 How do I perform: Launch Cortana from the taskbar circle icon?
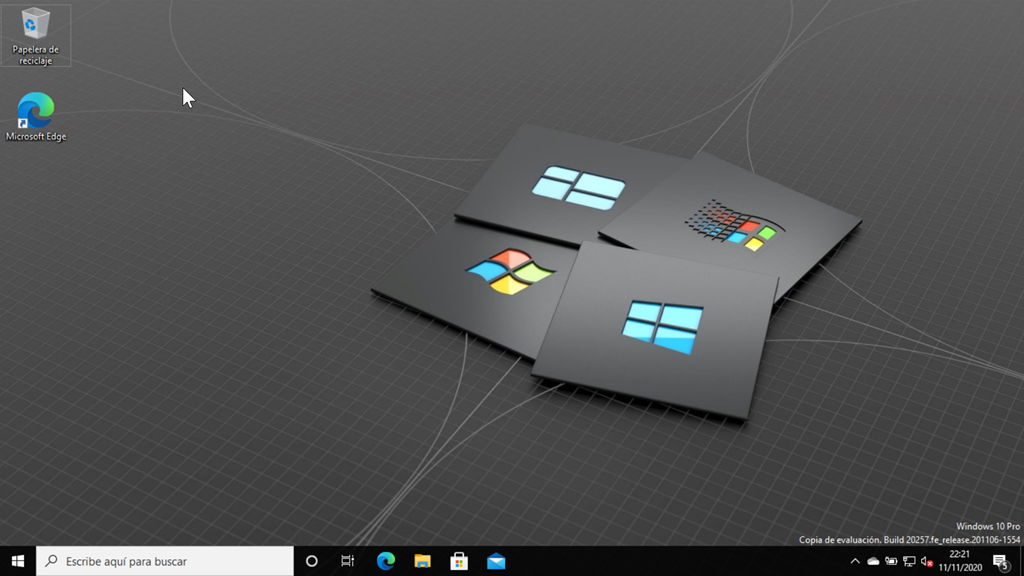311,561
